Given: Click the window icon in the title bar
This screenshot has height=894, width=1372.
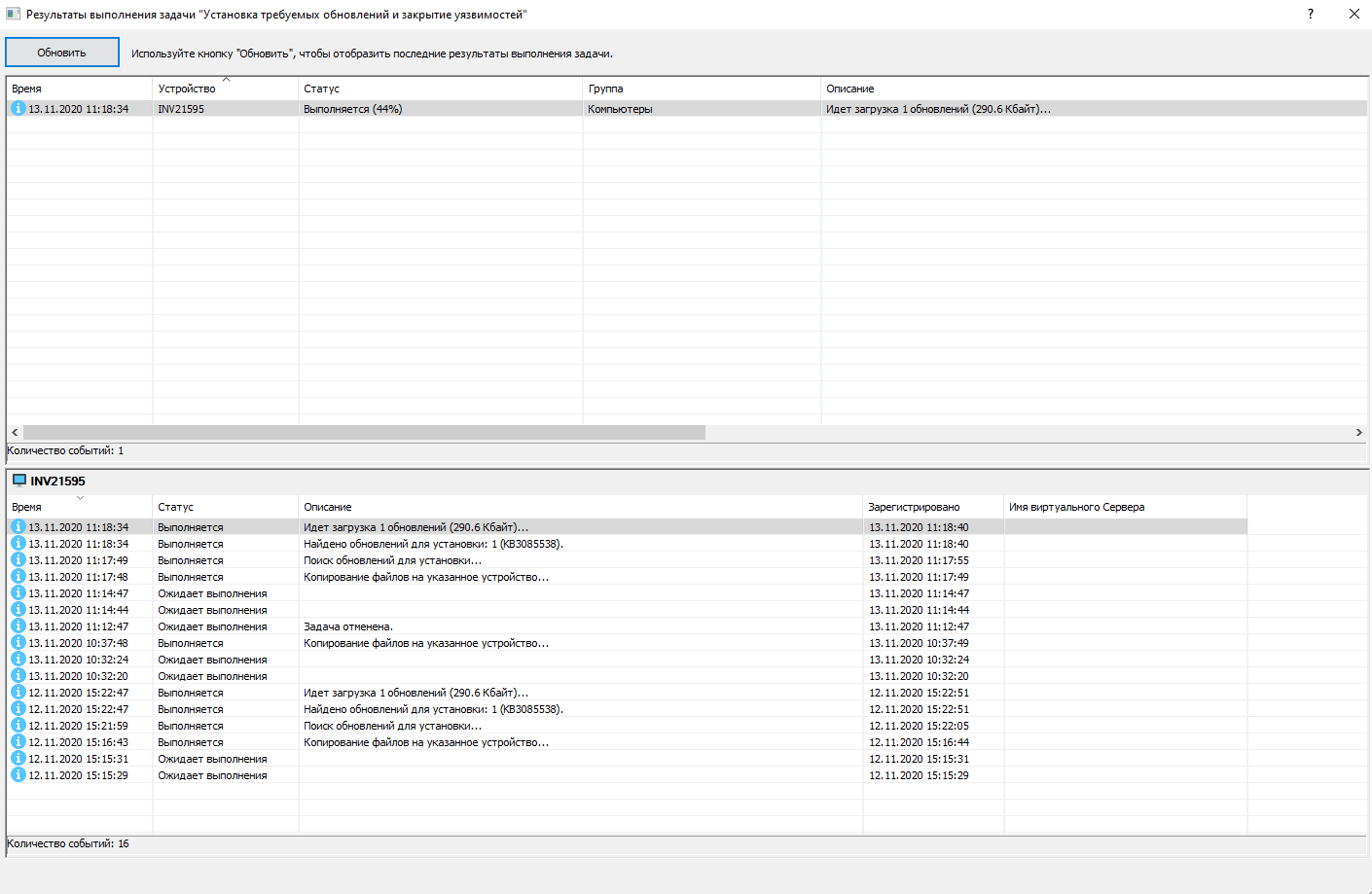Looking at the screenshot, I should [14, 14].
